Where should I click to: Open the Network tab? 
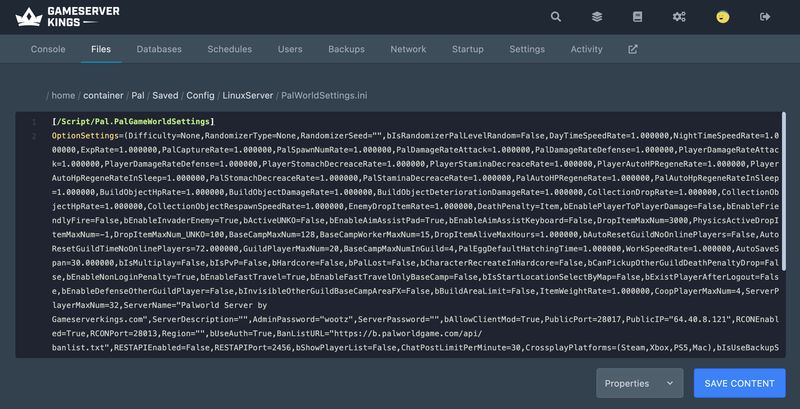pyautogui.click(x=408, y=49)
